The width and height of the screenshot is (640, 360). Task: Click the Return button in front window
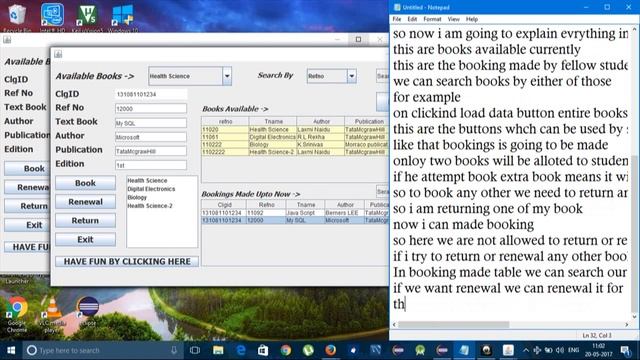(85, 221)
